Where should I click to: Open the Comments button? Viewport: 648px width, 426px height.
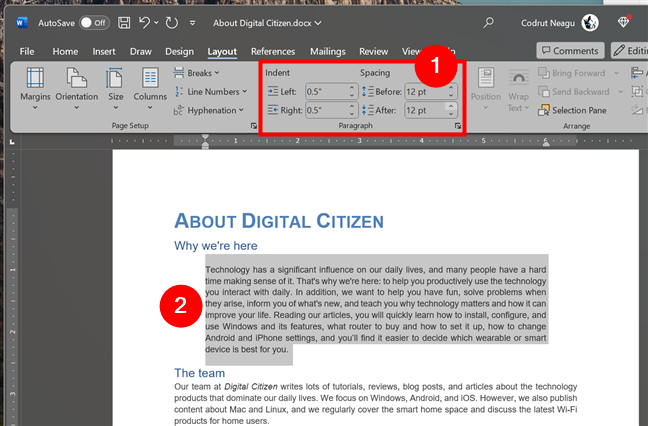tap(570, 50)
